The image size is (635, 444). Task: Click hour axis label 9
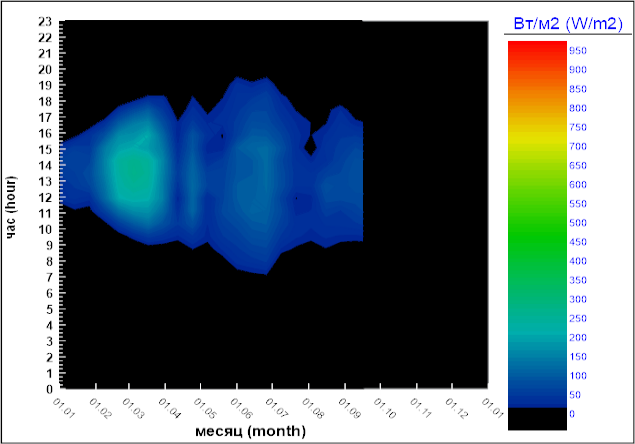coord(49,245)
